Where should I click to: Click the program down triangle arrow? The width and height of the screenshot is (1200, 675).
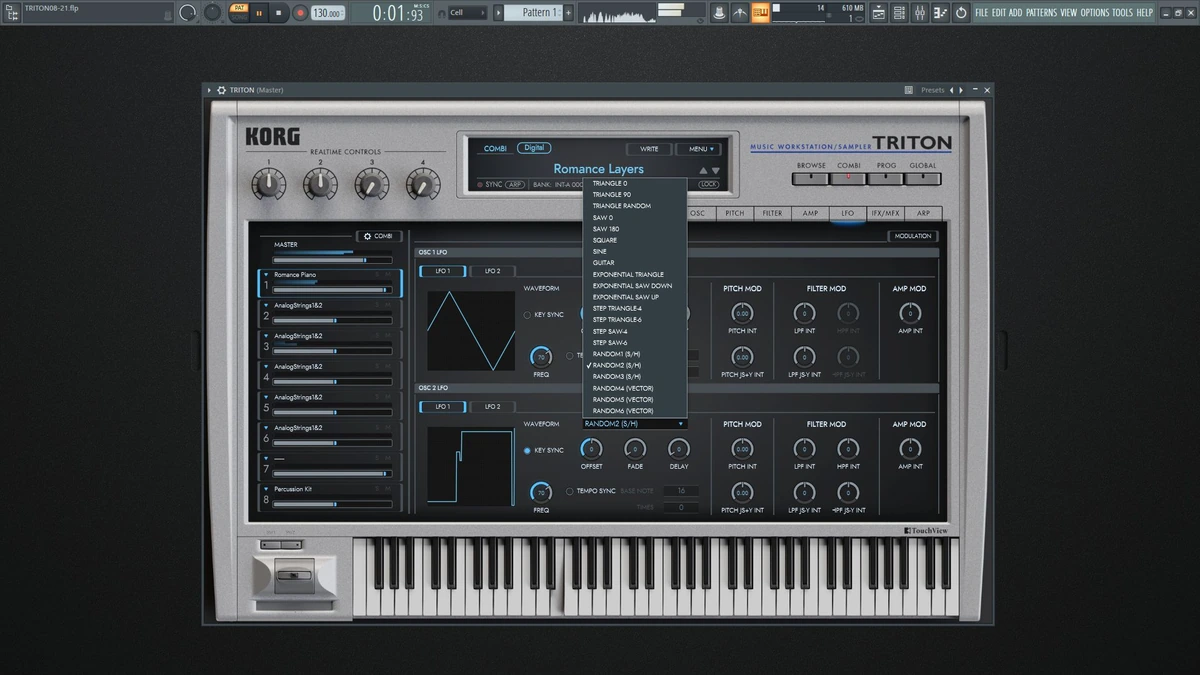(716, 171)
